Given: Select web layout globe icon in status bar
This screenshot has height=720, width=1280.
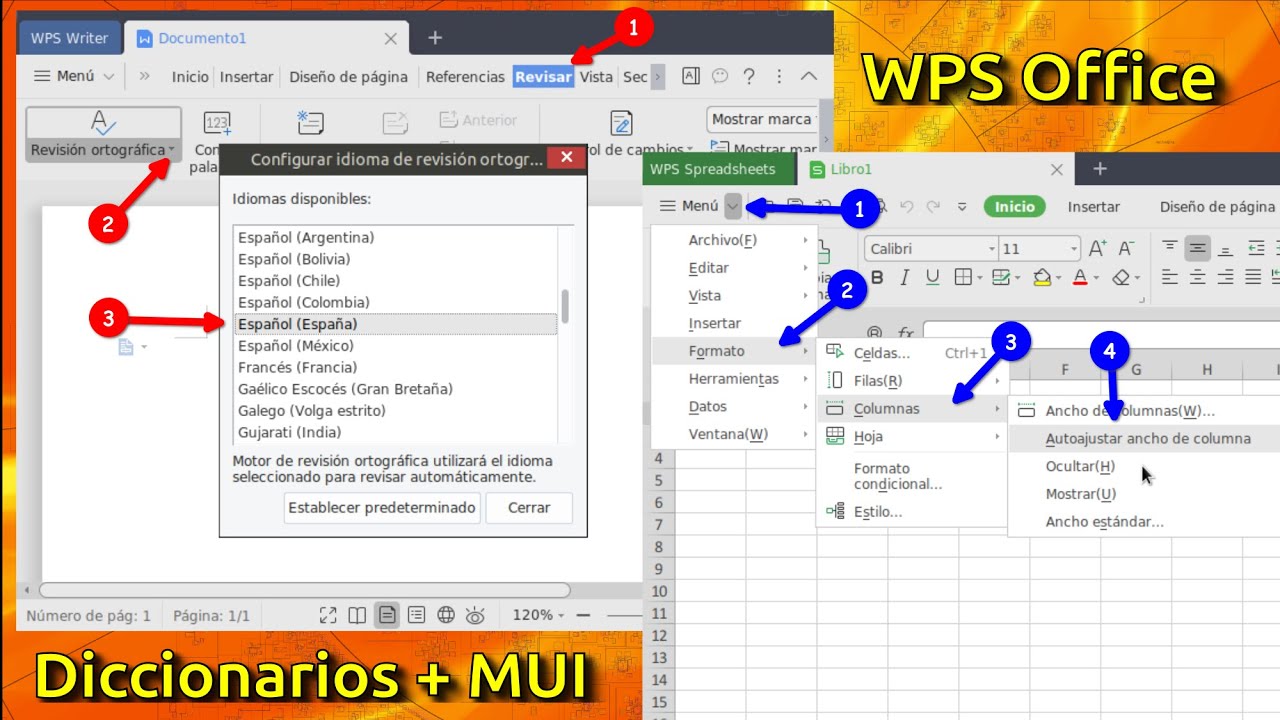Looking at the screenshot, I should 446,615.
